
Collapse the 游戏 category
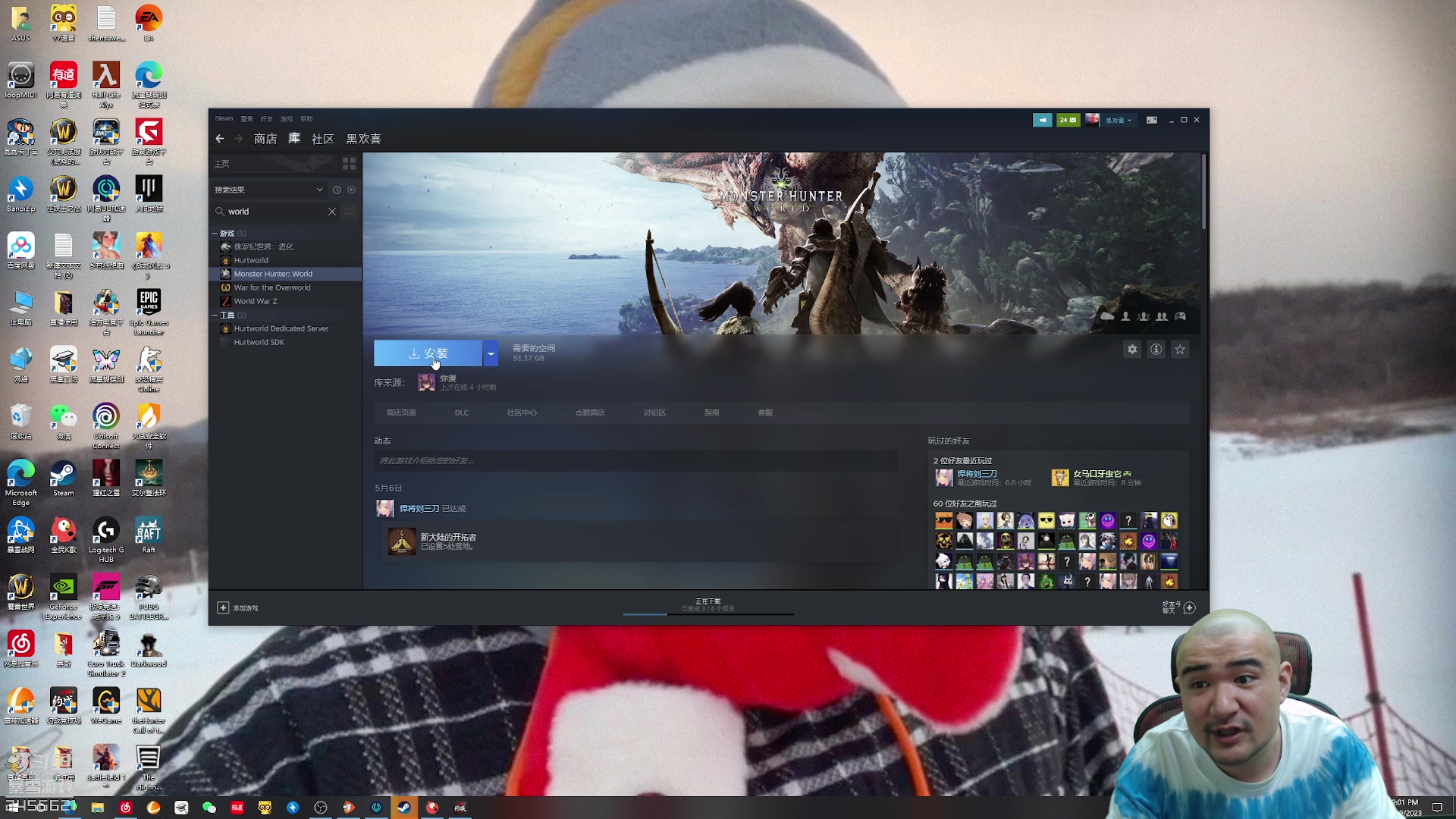pos(215,234)
